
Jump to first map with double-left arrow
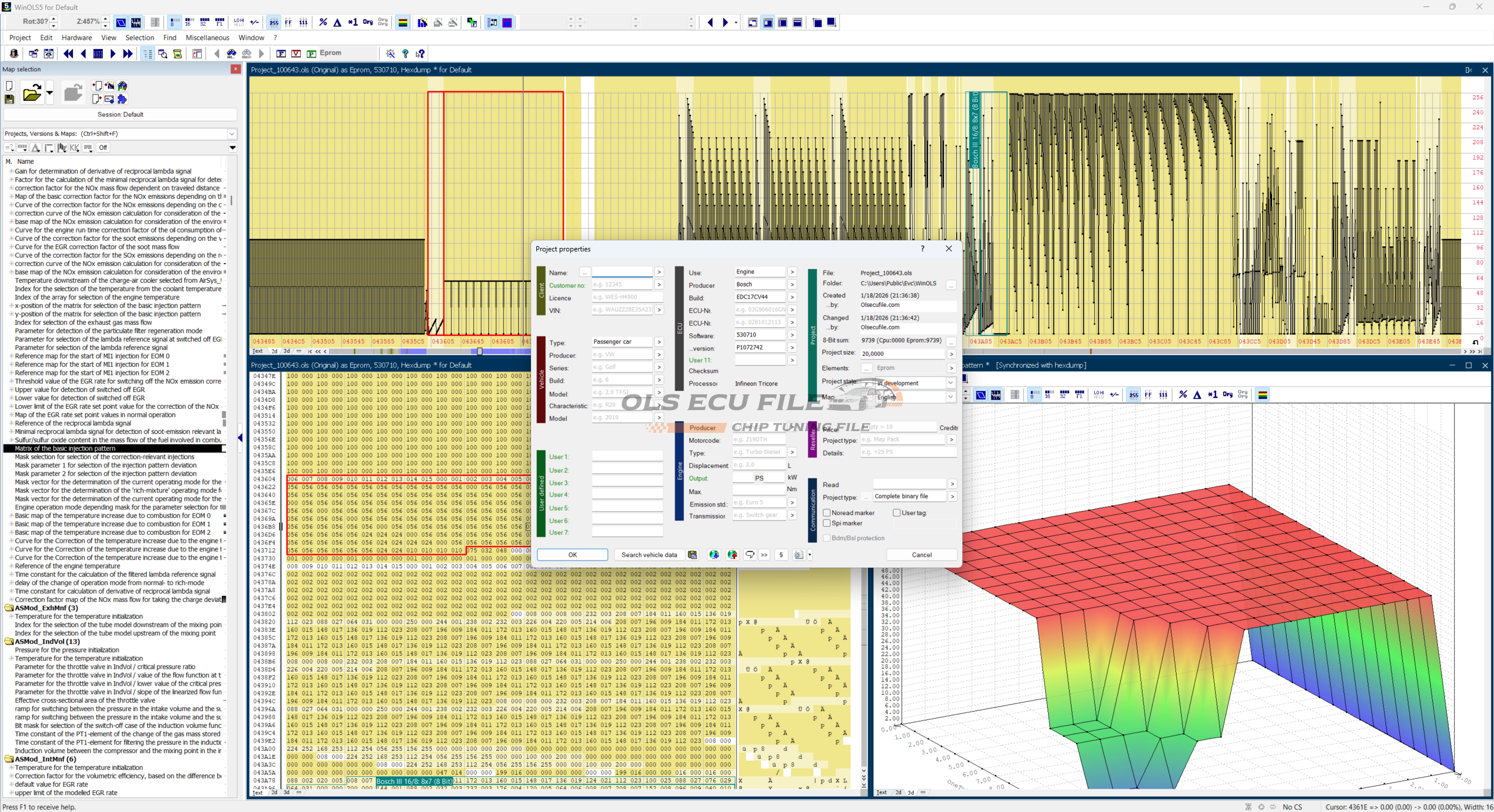click(x=68, y=54)
